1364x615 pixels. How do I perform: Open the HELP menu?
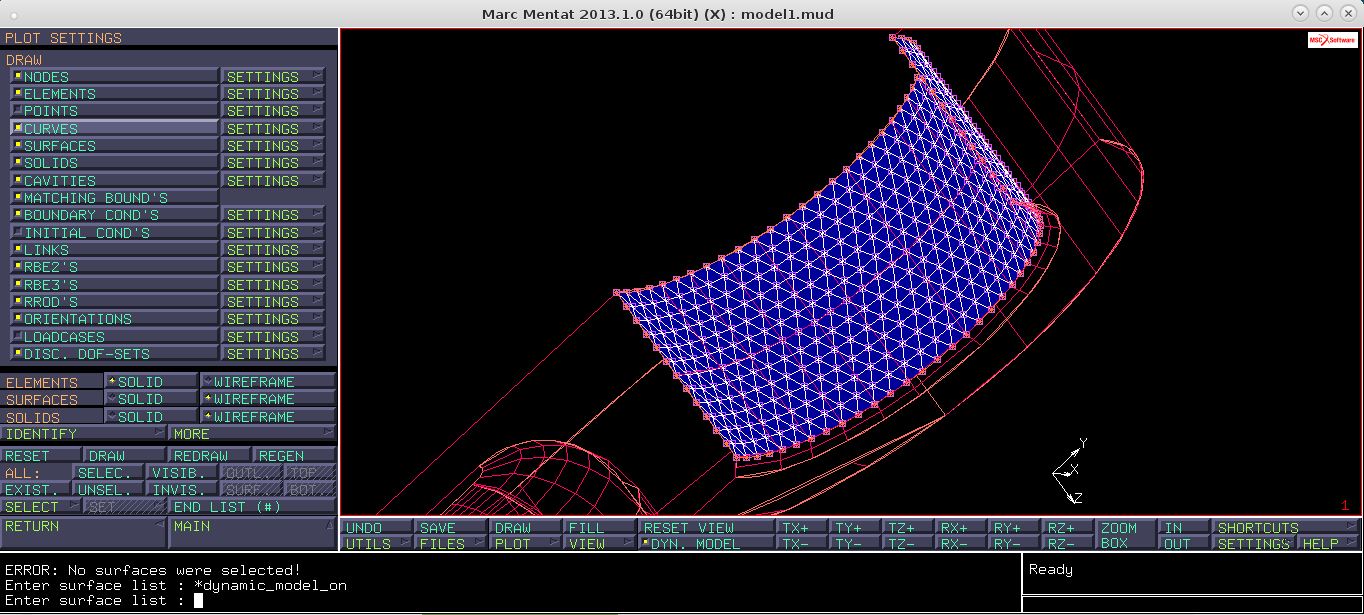(x=1328, y=544)
